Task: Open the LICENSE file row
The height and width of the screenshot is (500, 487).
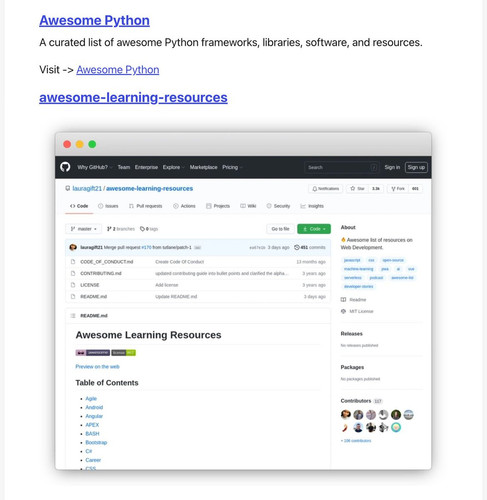Action: [x=198, y=285]
